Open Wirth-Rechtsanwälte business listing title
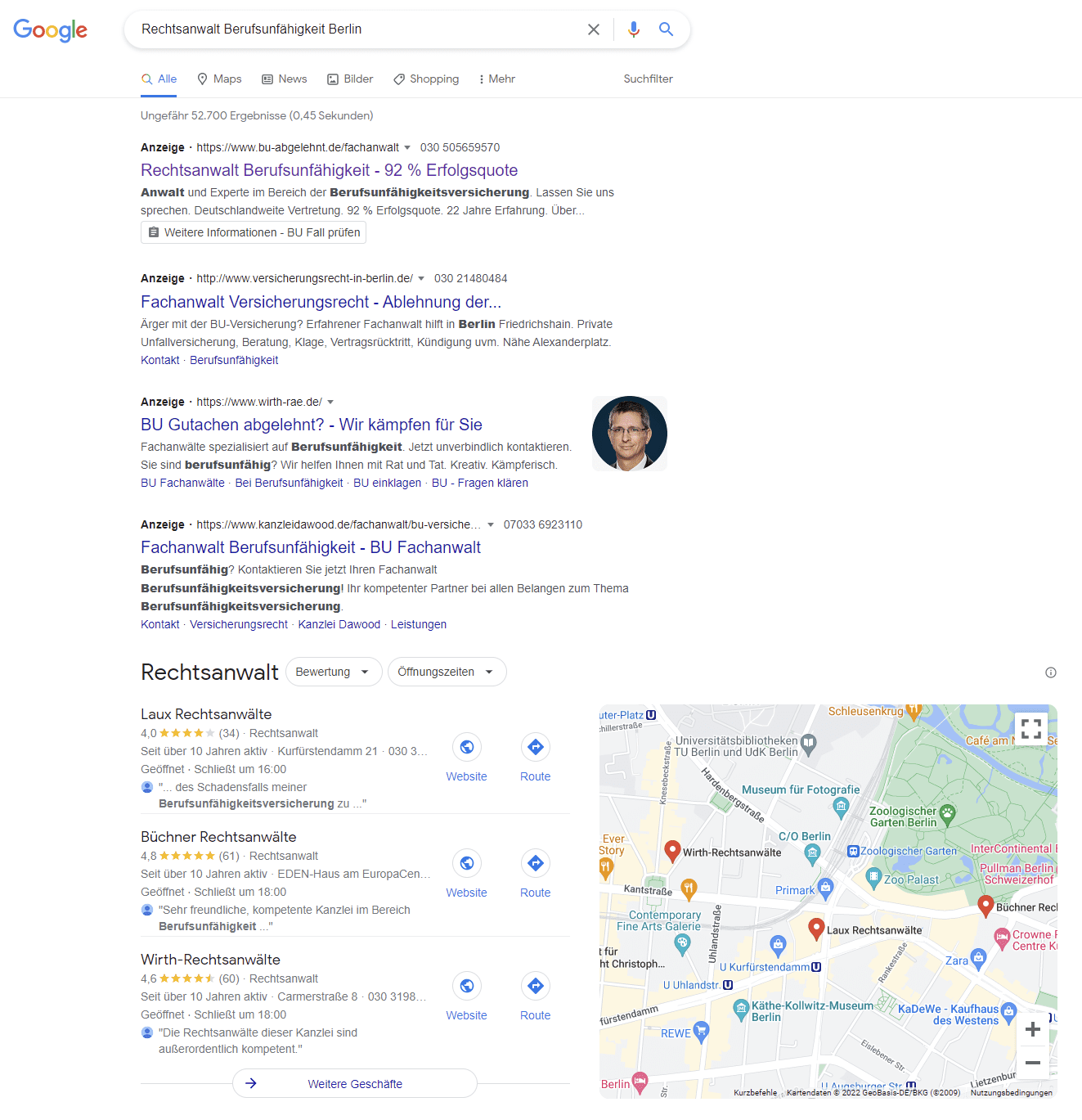 [210, 960]
